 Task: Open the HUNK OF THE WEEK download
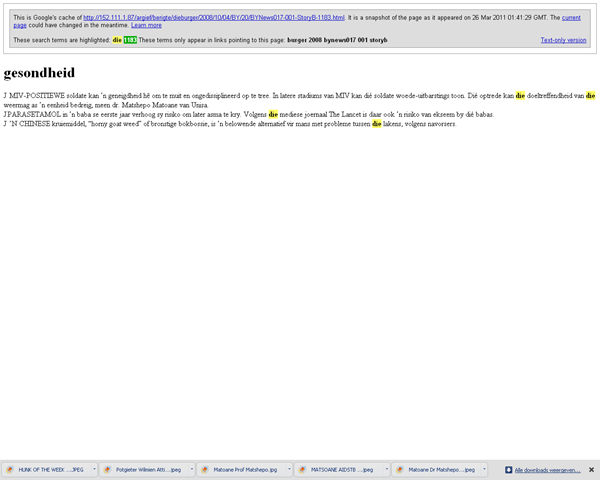[51, 470]
